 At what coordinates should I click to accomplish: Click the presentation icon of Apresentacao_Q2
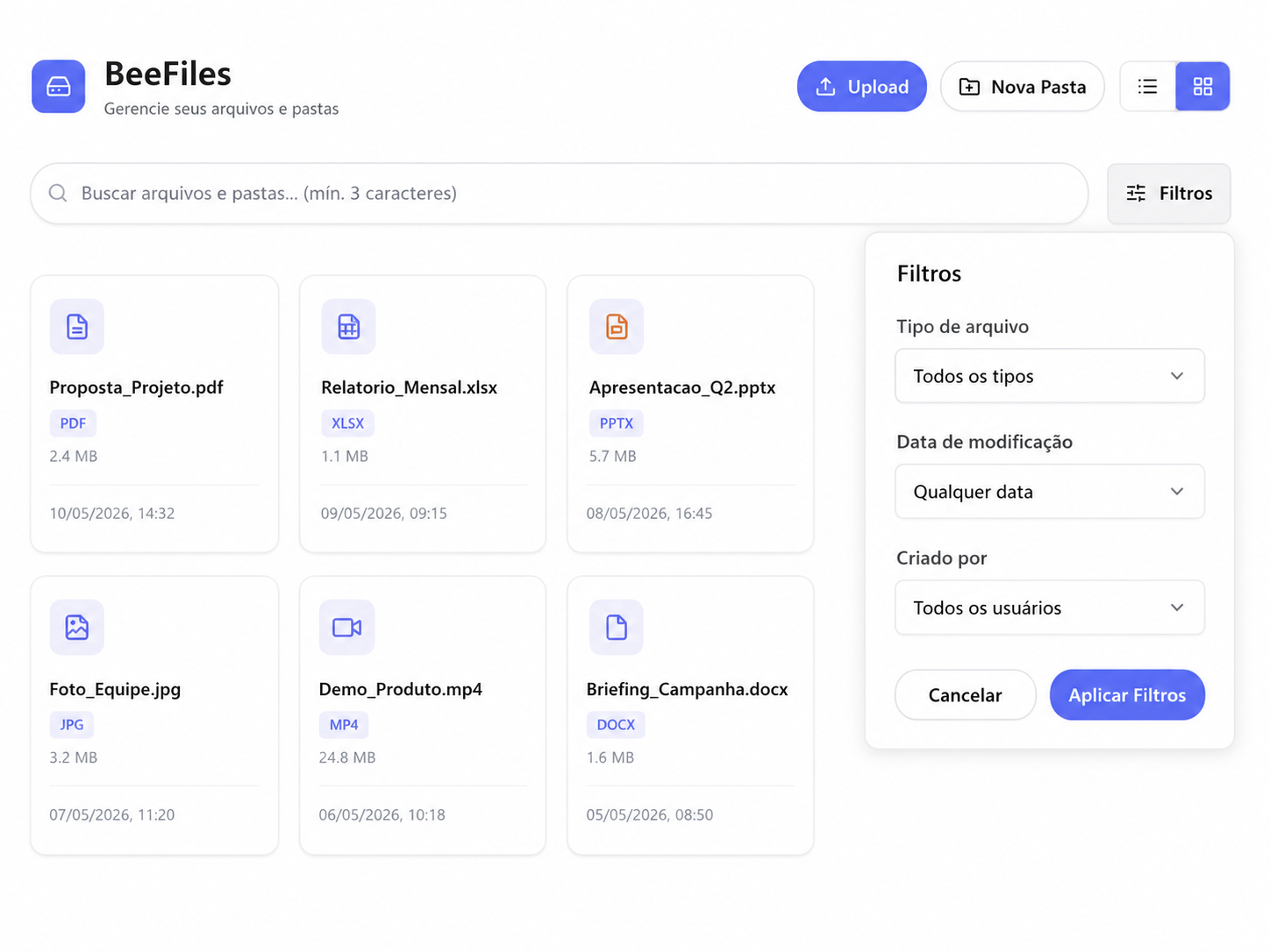coord(617,327)
